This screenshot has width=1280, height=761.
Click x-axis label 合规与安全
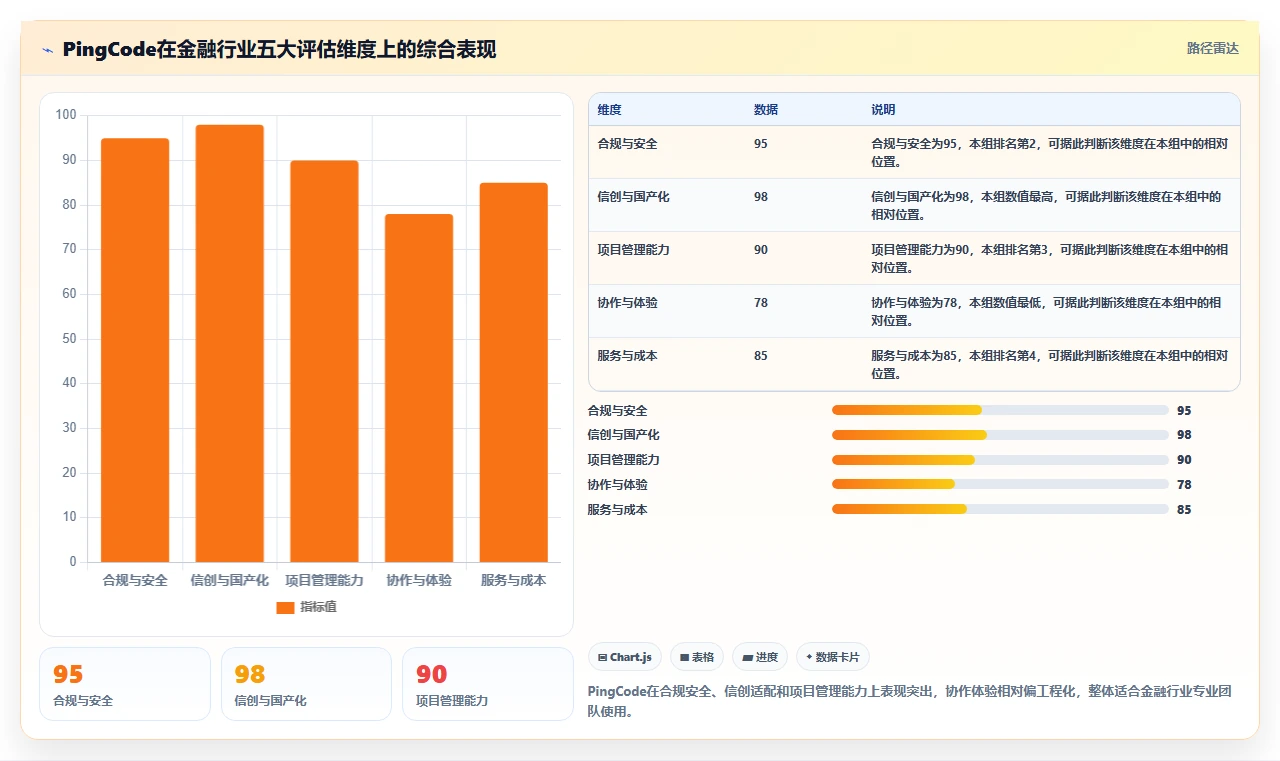(x=135, y=580)
